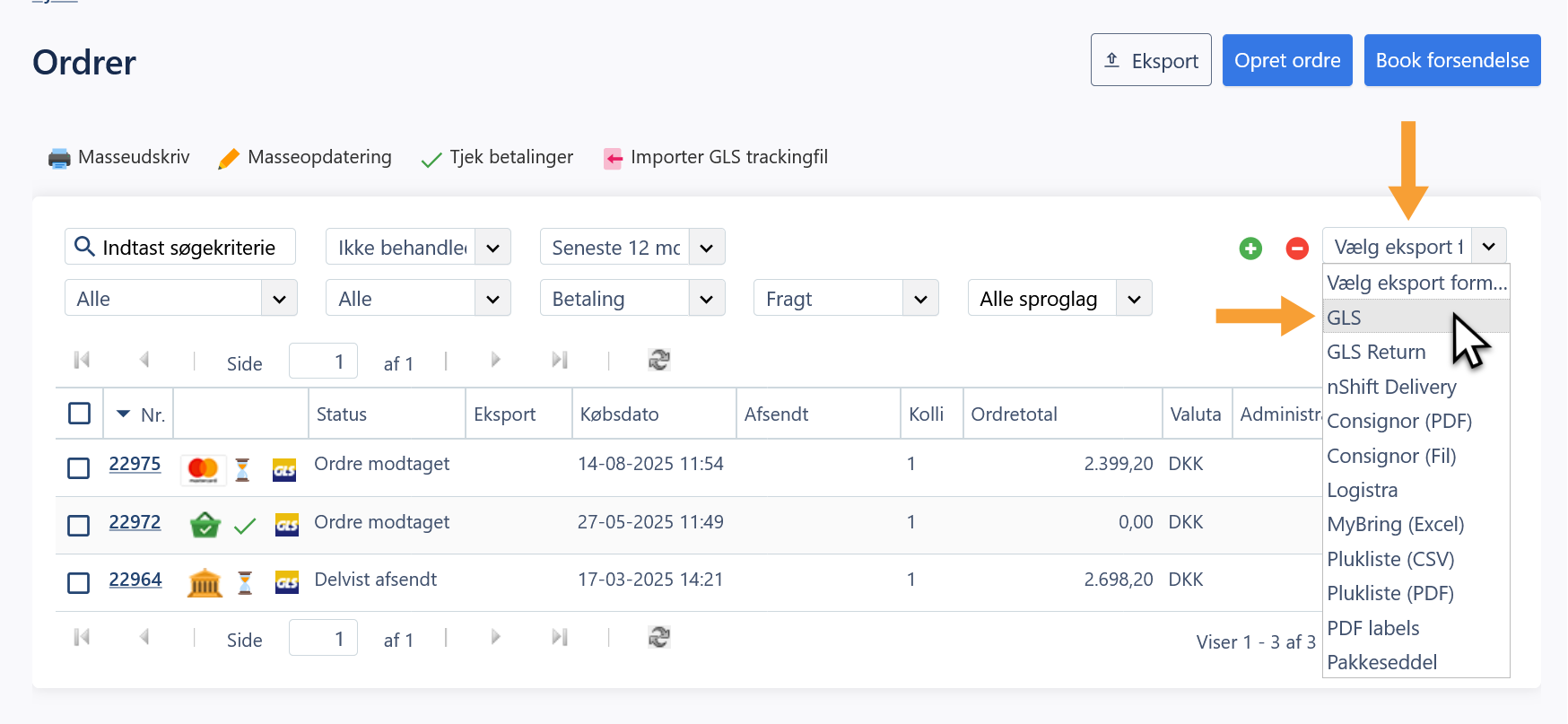Click the Importer GLS trackingfil icon
Screen dimensions: 1568x724
(613, 159)
